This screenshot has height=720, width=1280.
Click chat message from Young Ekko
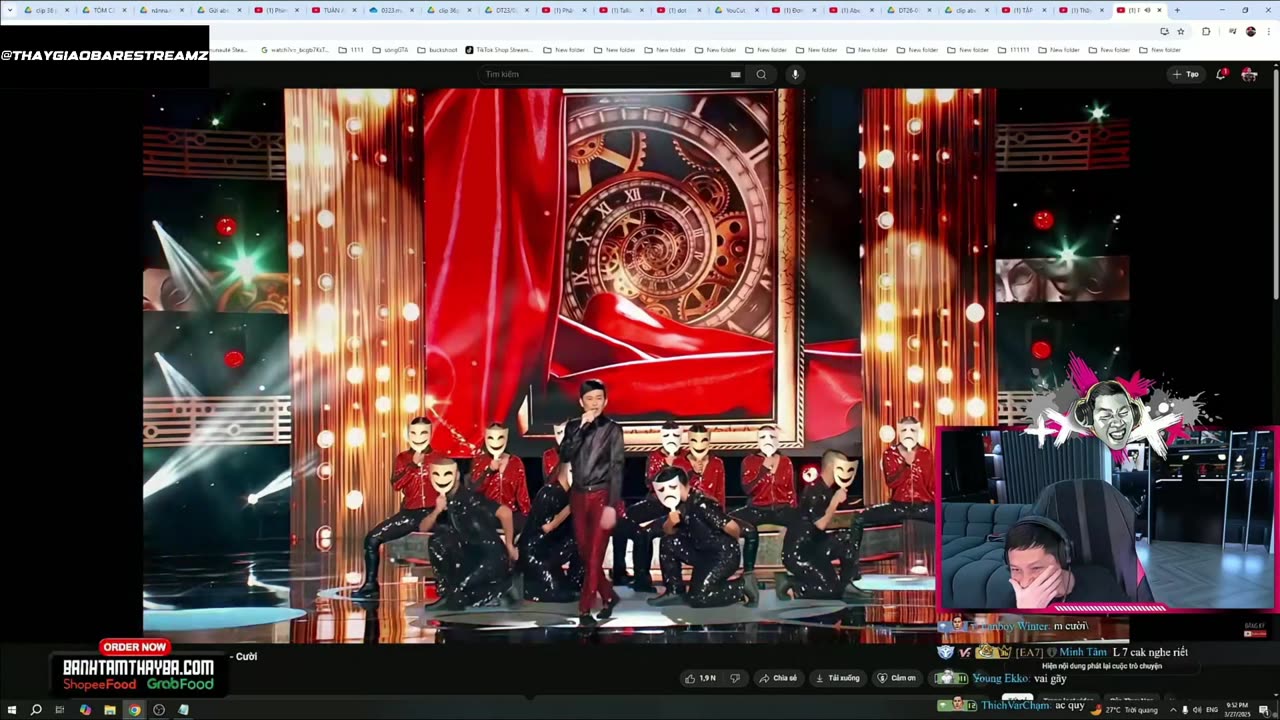[1002, 678]
